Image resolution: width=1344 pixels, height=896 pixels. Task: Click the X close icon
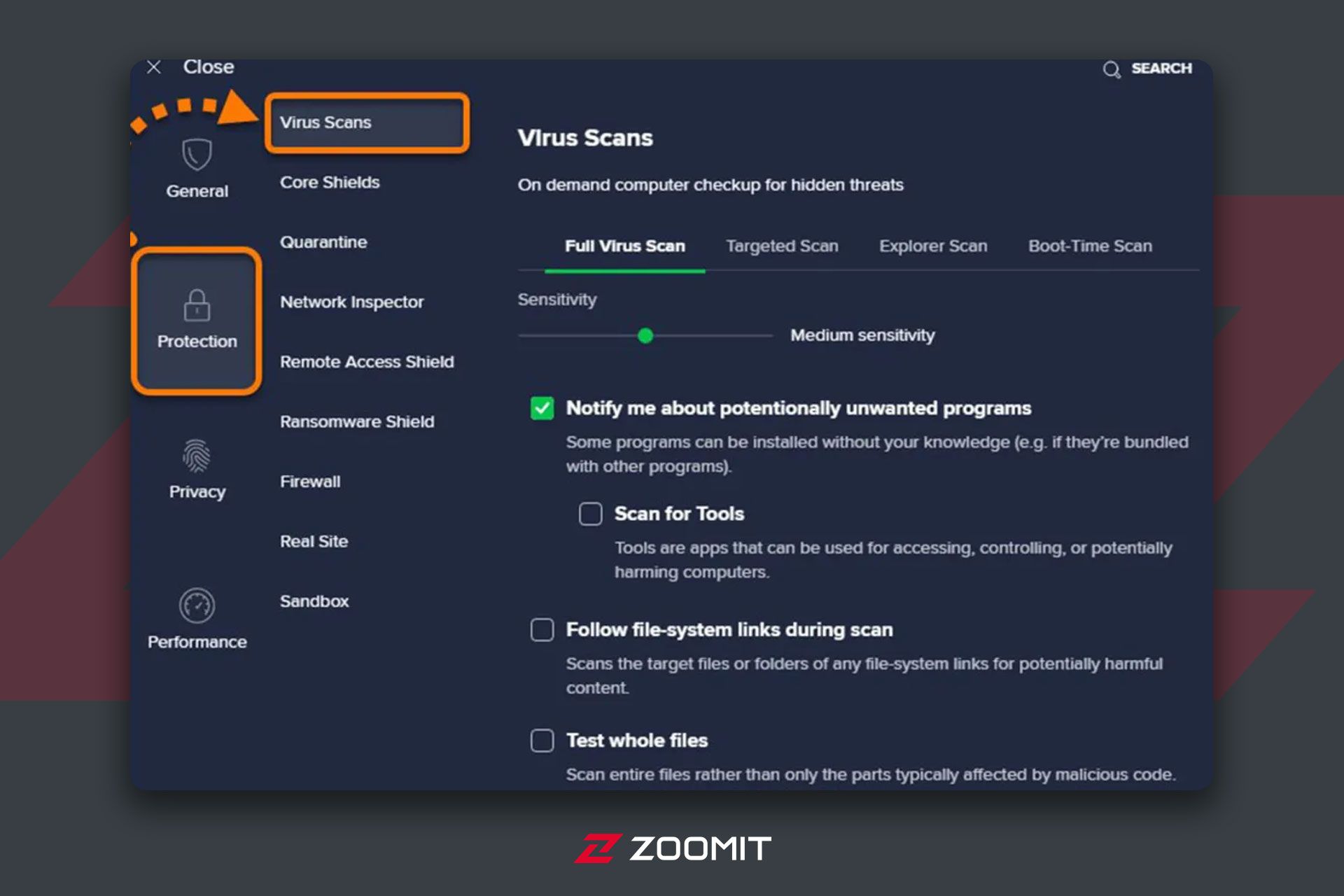pyautogui.click(x=154, y=67)
